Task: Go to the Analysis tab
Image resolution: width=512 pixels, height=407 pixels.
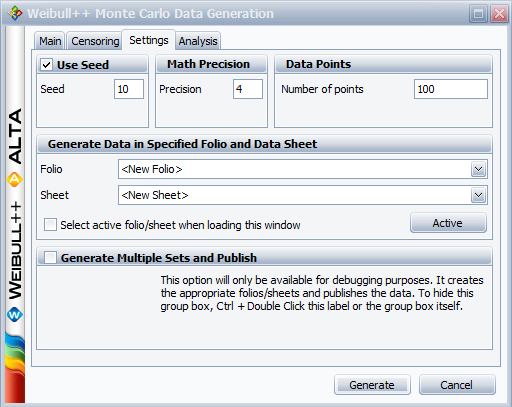Action: coord(198,41)
